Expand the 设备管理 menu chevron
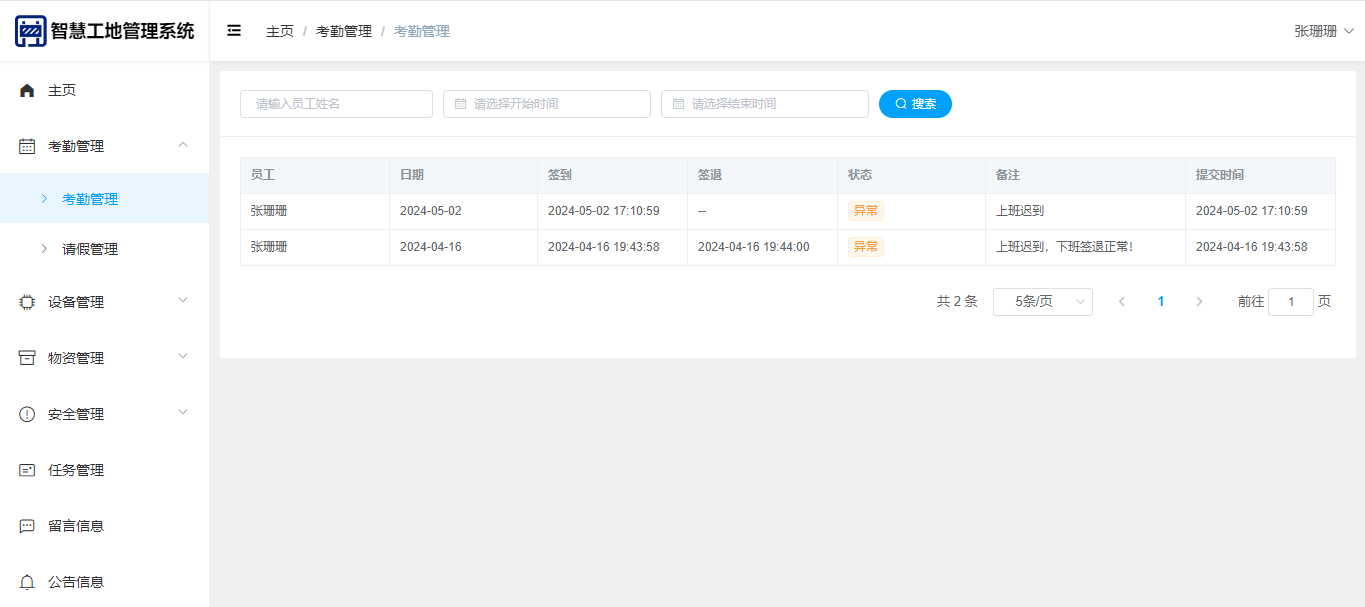This screenshot has height=607, width=1365. coord(183,300)
